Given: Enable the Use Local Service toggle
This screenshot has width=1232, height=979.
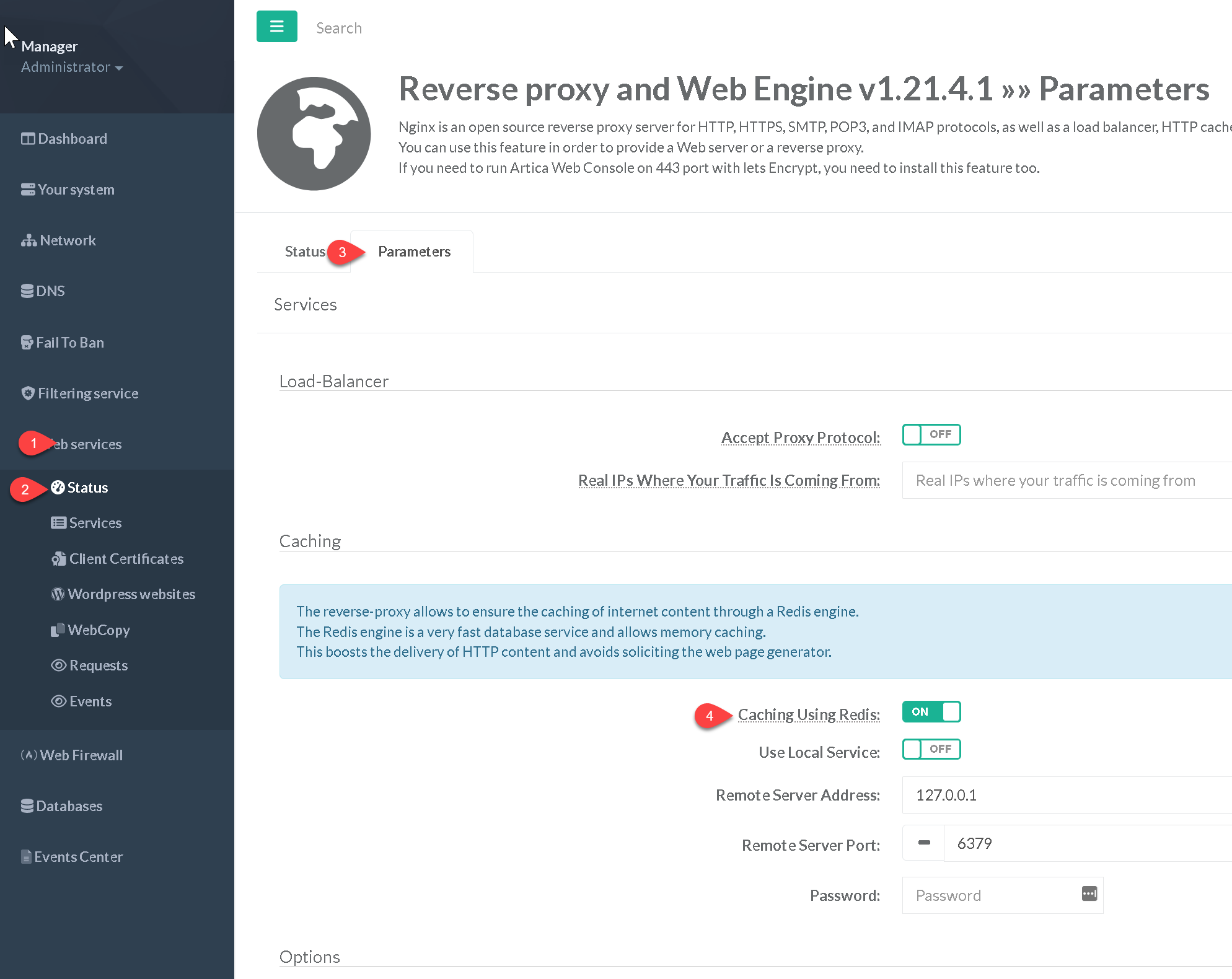Looking at the screenshot, I should click(x=931, y=750).
